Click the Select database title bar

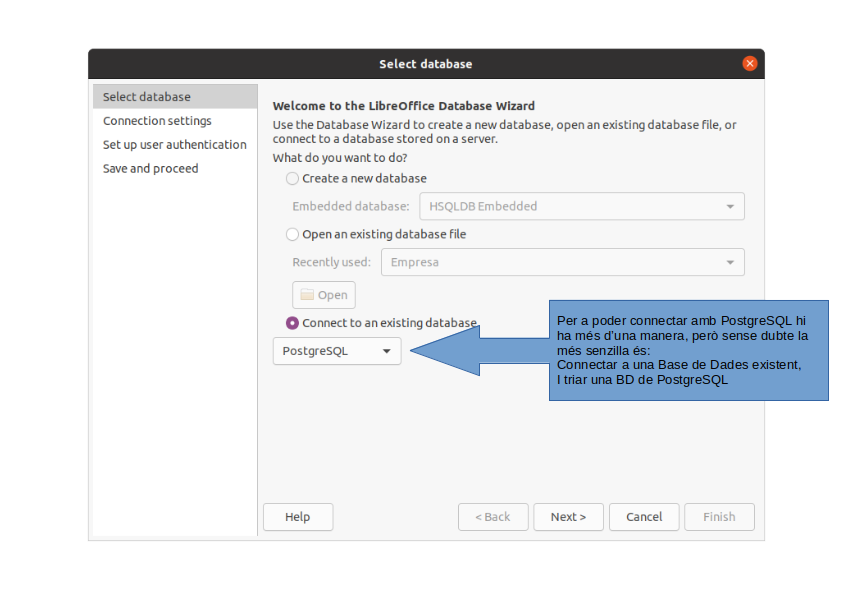click(426, 64)
